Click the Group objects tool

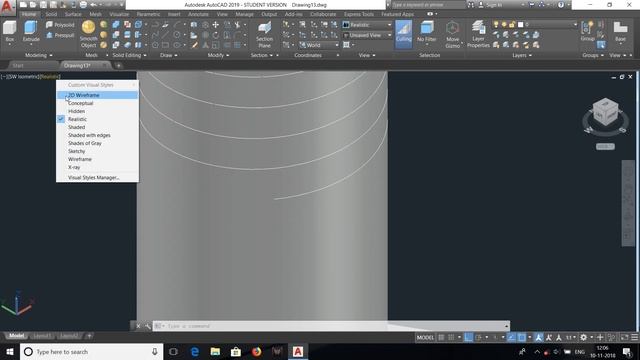click(x=587, y=31)
